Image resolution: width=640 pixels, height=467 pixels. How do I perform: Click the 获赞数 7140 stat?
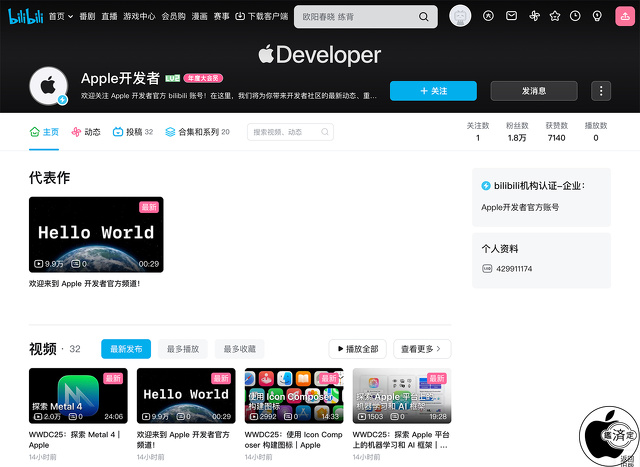[x=557, y=131]
